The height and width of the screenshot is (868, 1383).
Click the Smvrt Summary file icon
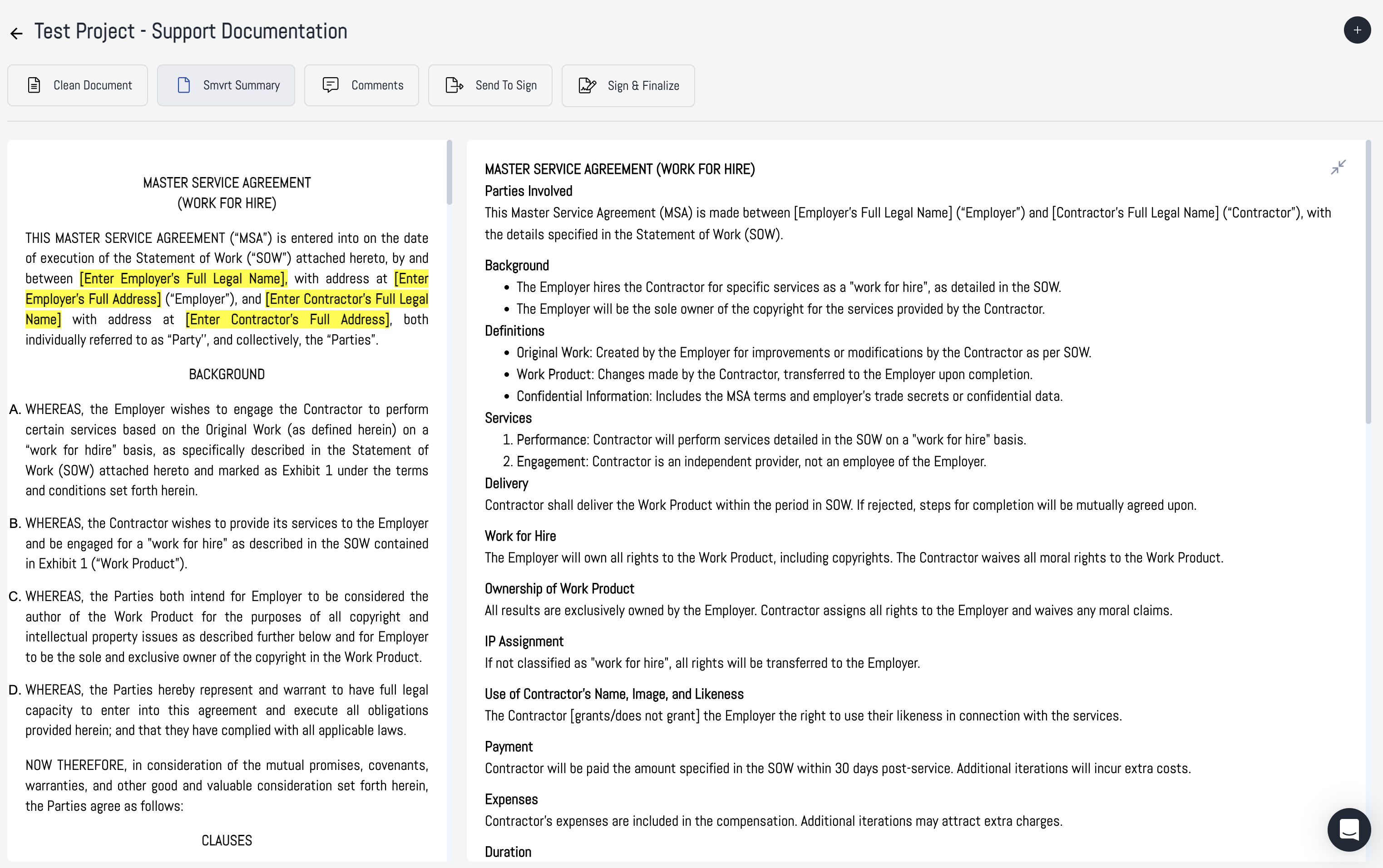click(184, 85)
